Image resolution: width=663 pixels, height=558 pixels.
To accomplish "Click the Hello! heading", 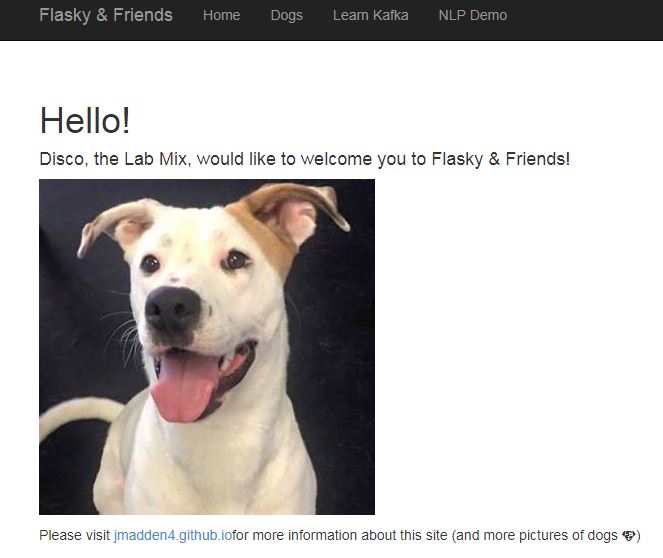I will coord(85,121).
